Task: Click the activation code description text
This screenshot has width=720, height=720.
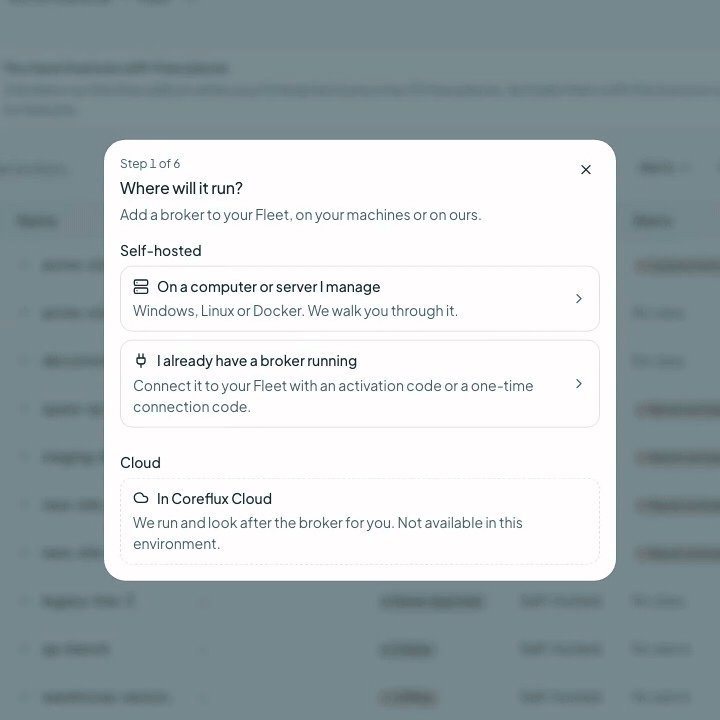Action: click(x=333, y=396)
